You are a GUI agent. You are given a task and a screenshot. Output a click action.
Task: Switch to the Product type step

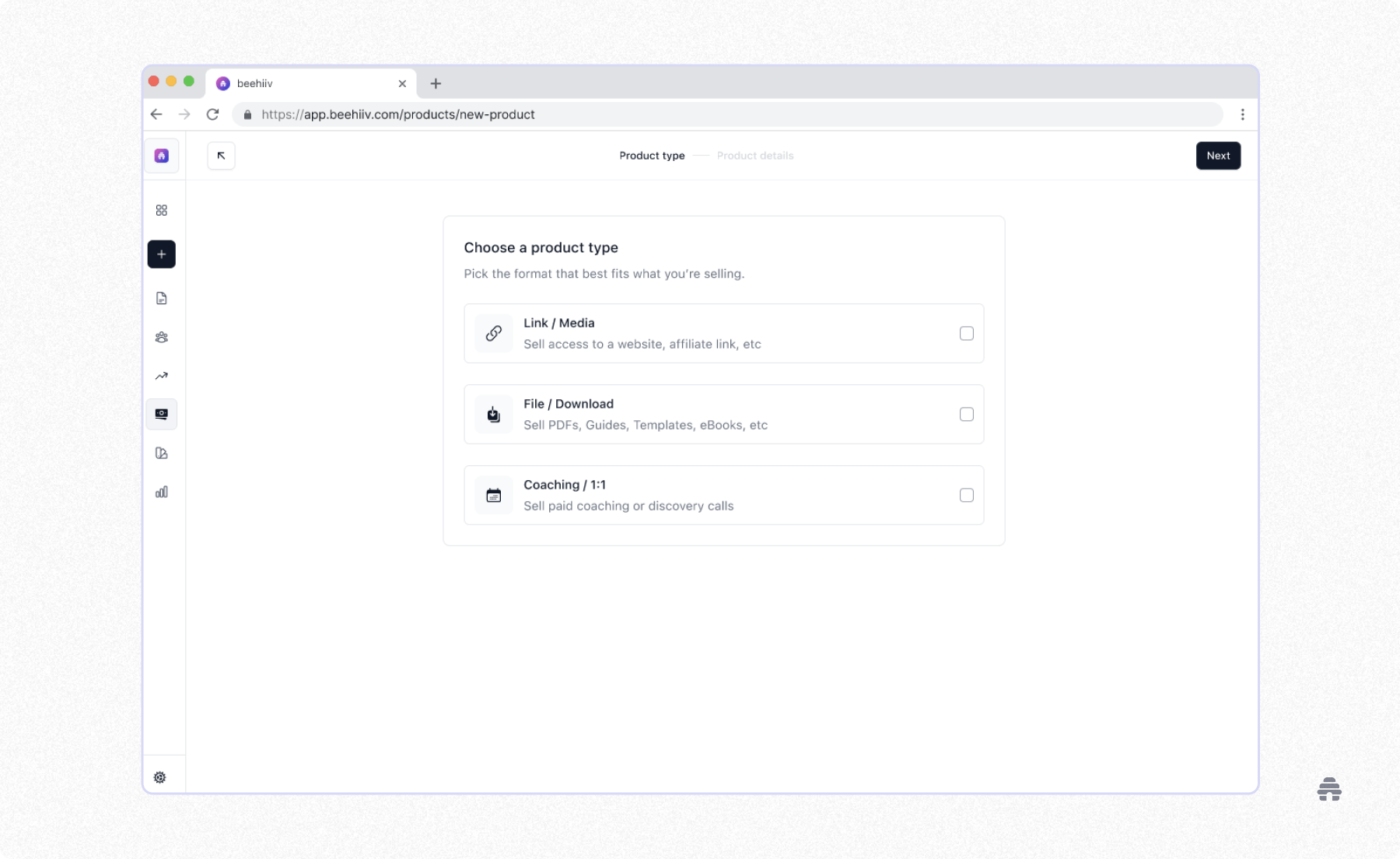click(x=652, y=156)
